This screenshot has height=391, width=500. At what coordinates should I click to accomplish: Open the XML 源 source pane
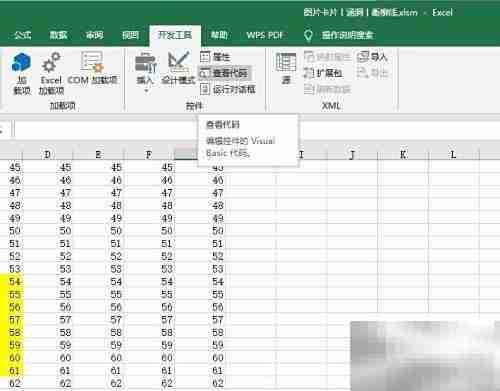coord(286,68)
